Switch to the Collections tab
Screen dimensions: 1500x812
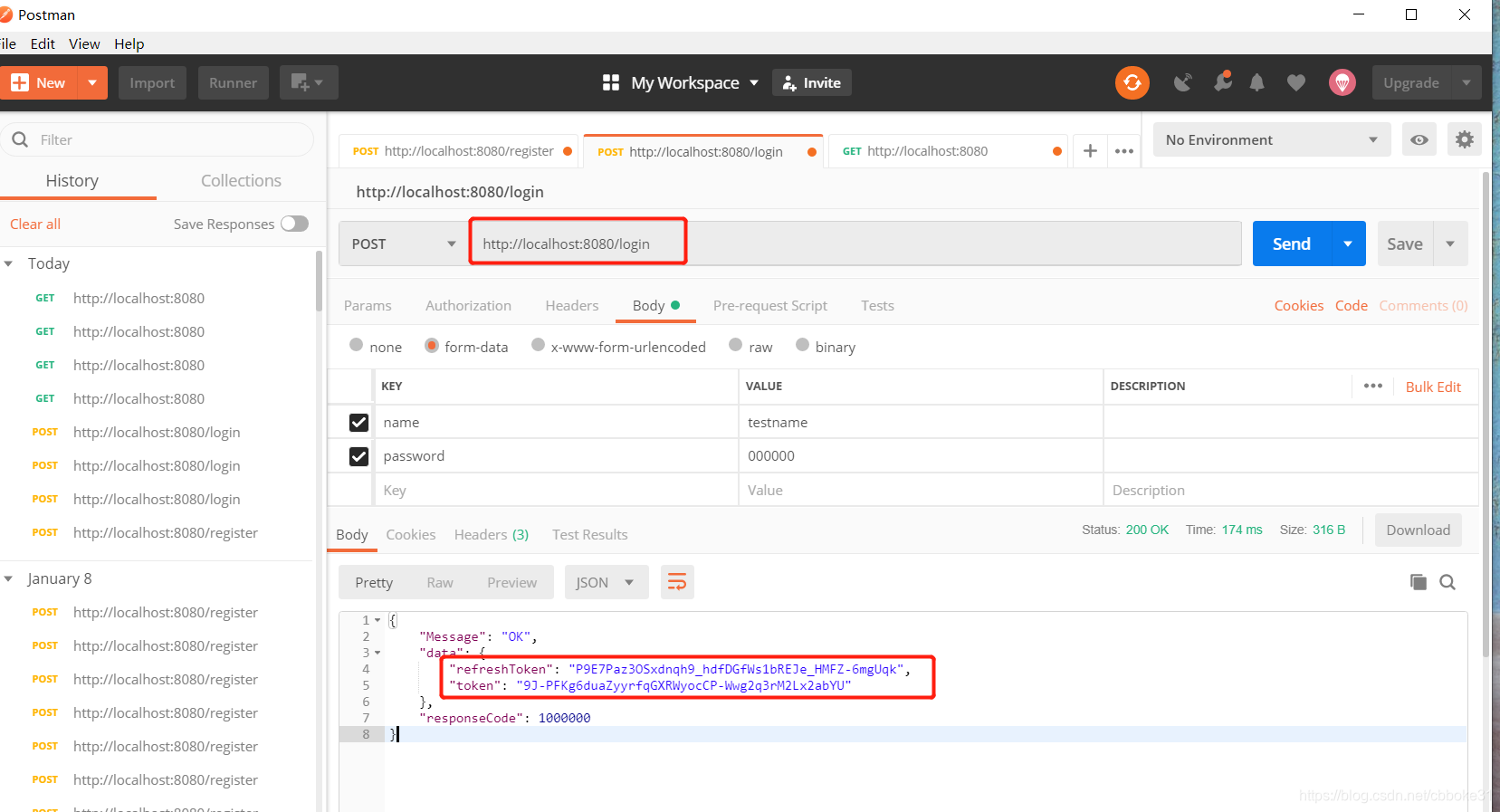pyautogui.click(x=241, y=180)
